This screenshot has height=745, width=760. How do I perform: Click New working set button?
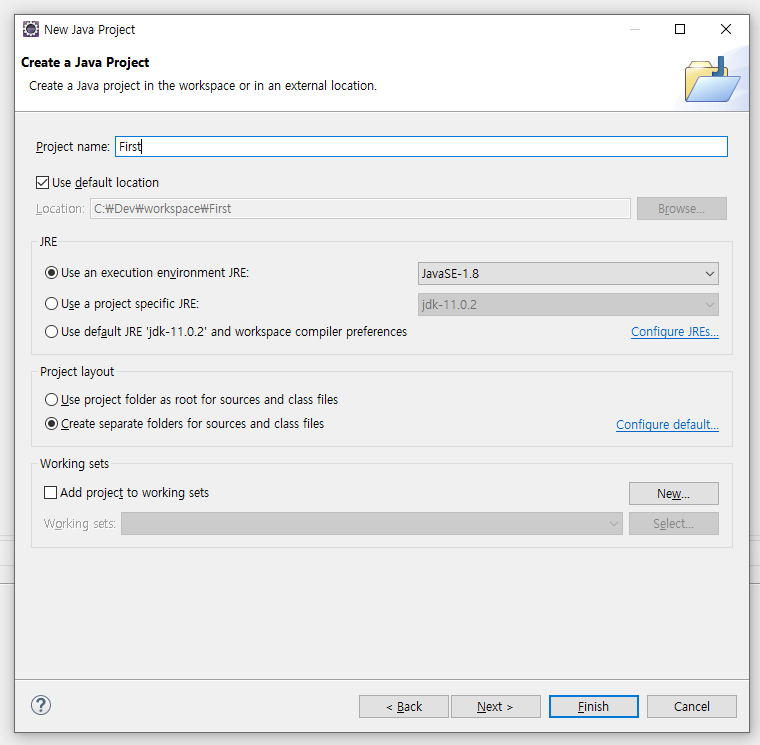coord(673,493)
